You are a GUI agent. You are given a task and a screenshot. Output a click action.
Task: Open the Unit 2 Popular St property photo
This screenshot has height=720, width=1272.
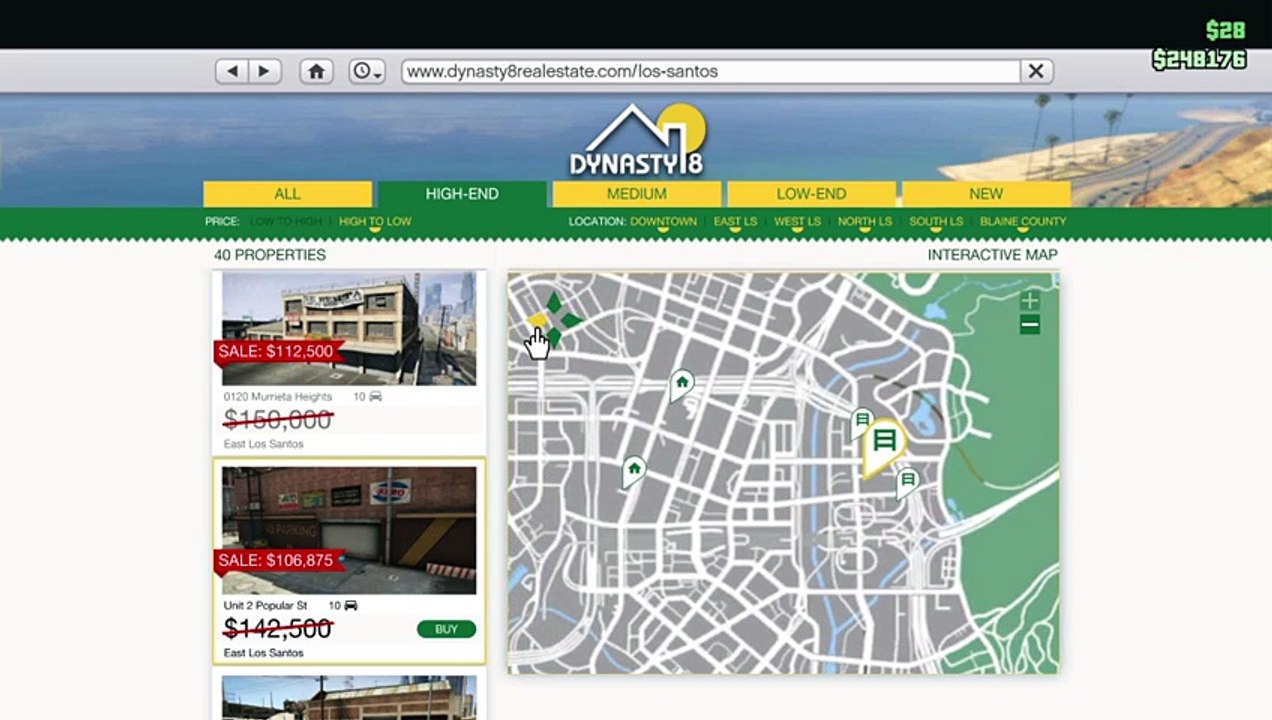click(349, 530)
